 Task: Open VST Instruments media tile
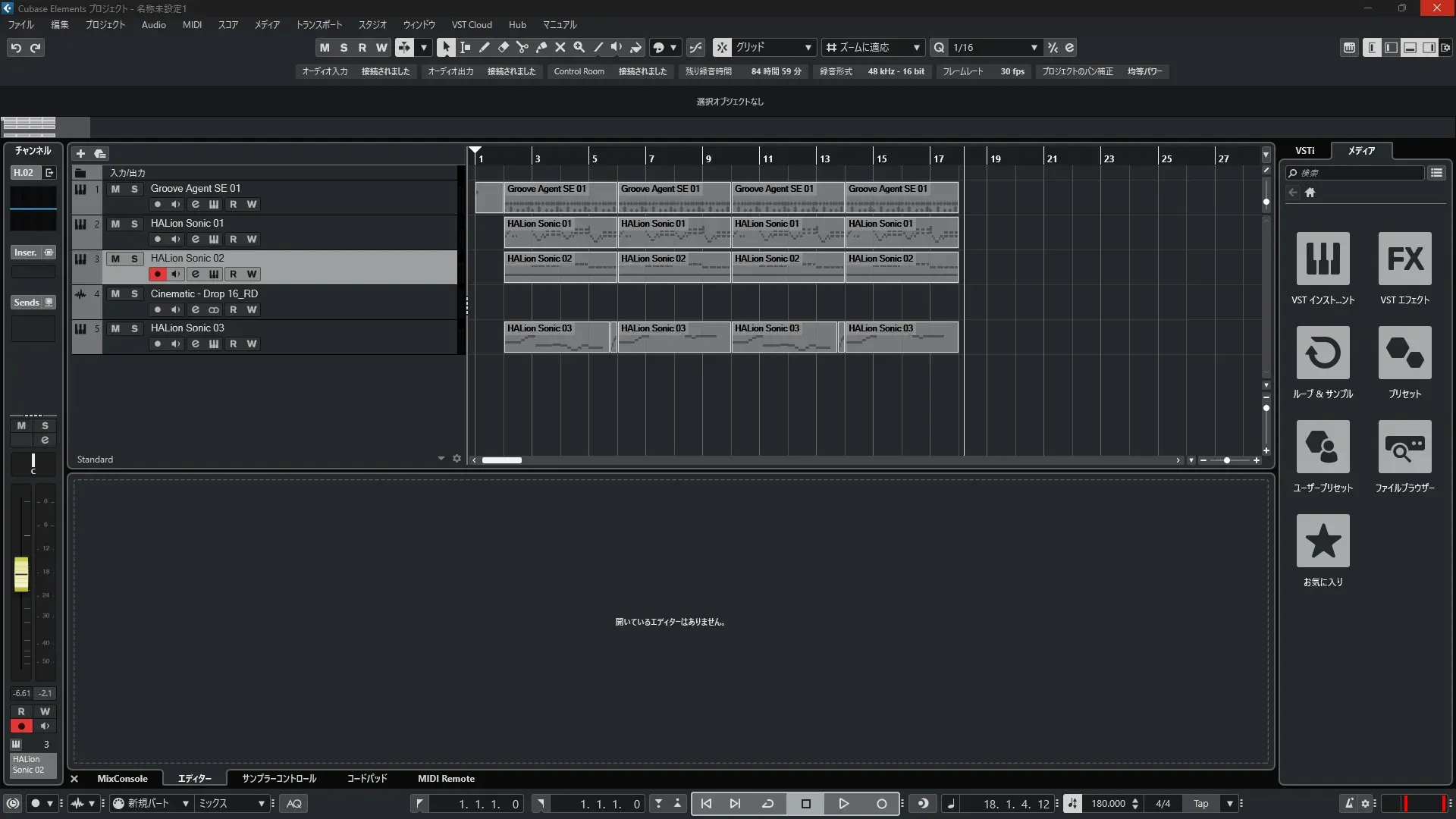click(1323, 259)
